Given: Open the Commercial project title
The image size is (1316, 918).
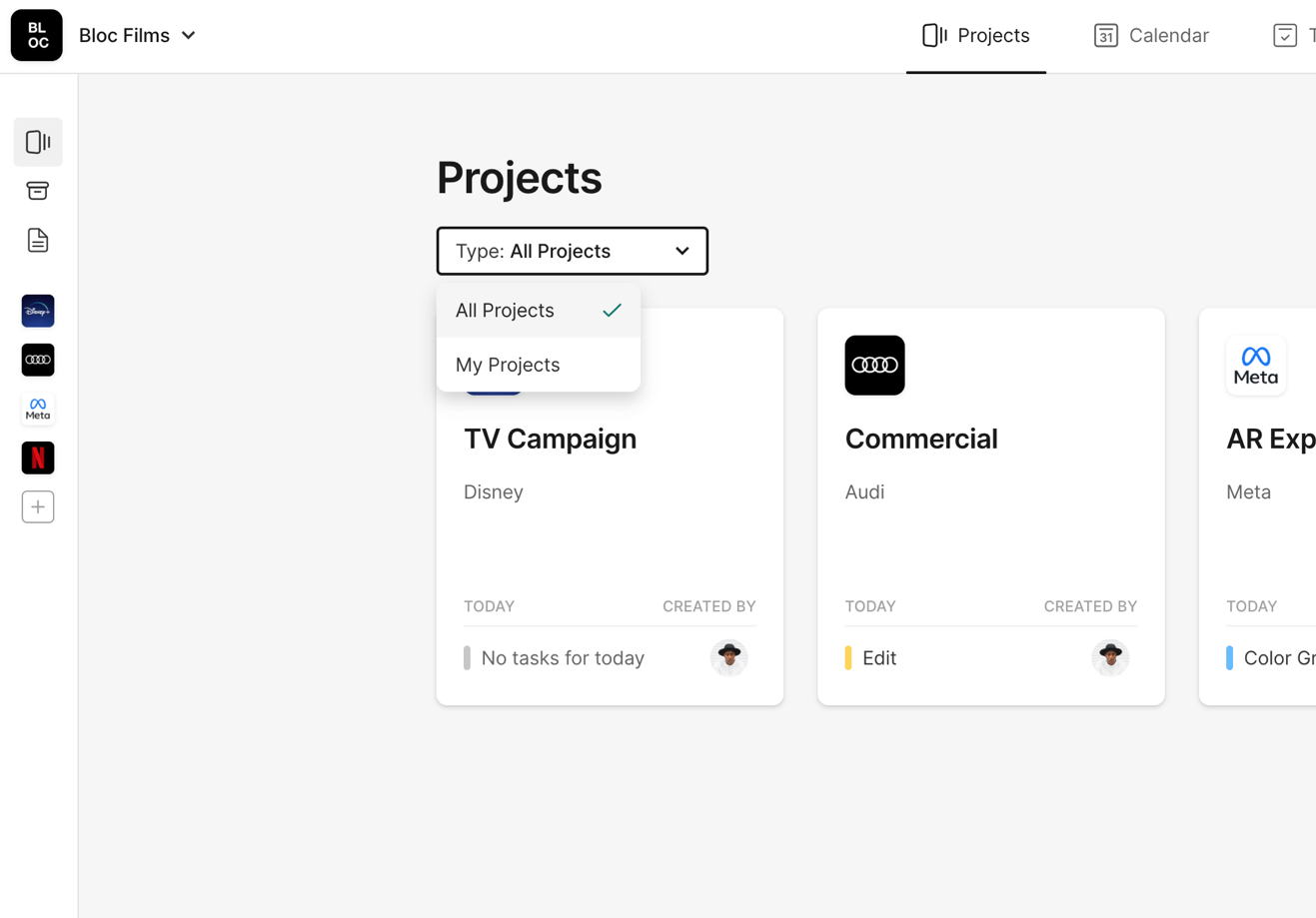Looking at the screenshot, I should [x=920, y=439].
